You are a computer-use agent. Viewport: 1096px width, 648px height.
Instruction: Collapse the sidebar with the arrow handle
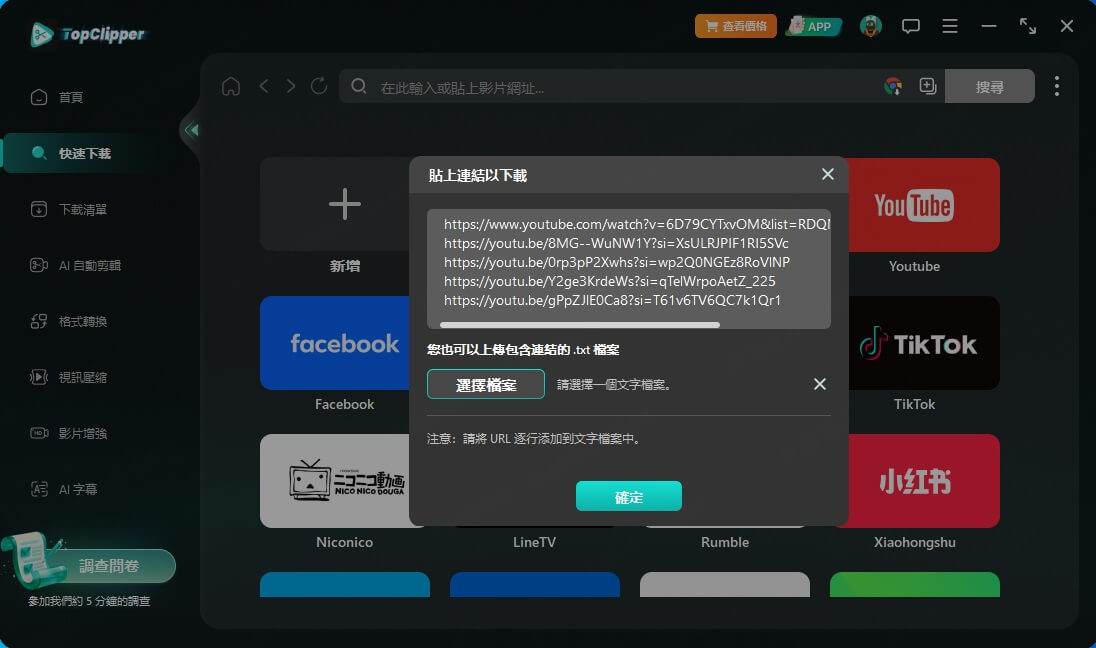191,130
